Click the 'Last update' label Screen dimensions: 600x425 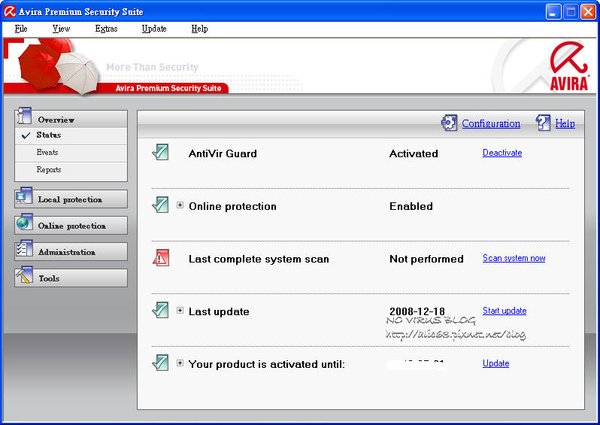(x=219, y=312)
